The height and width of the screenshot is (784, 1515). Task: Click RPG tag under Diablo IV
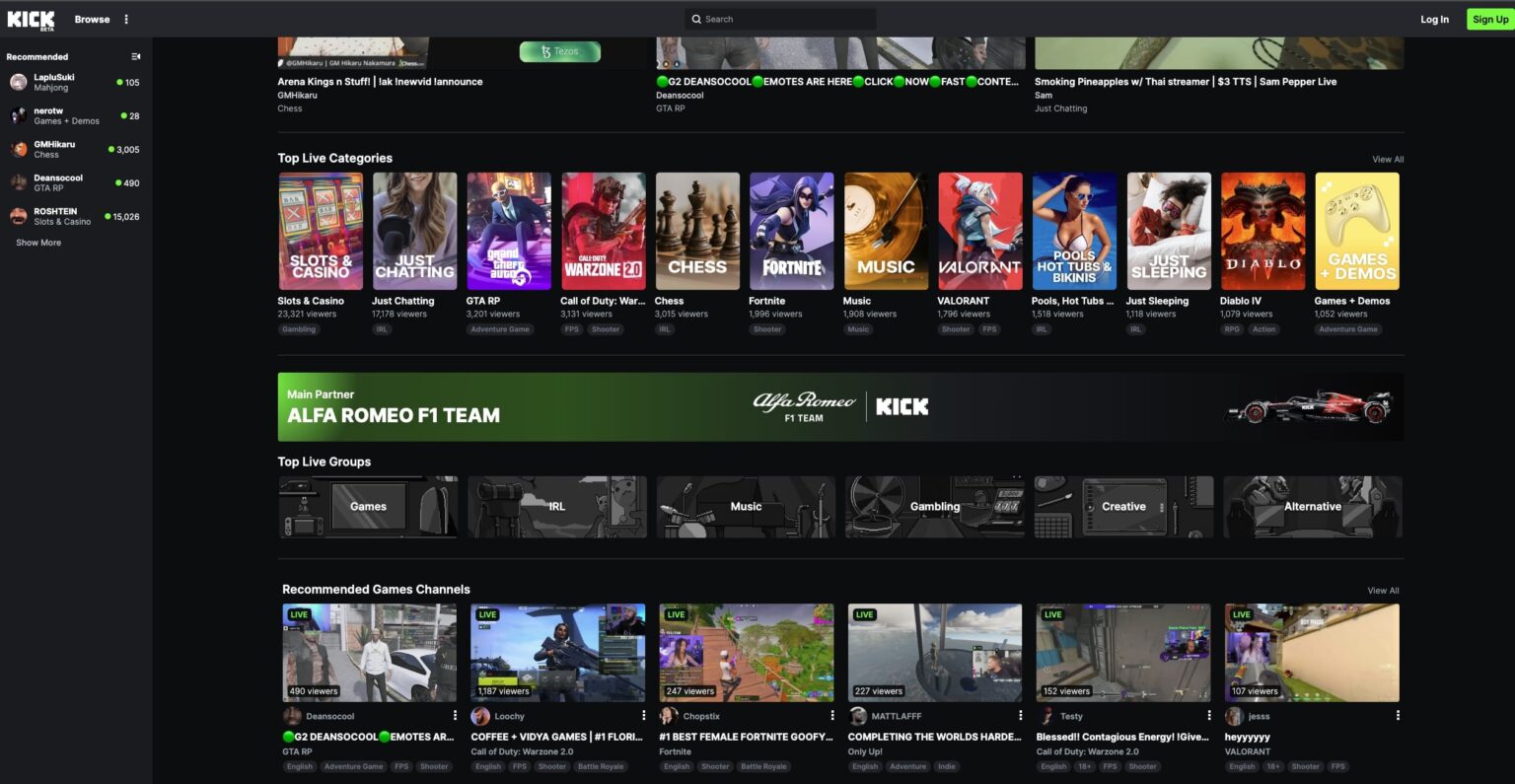1232,329
